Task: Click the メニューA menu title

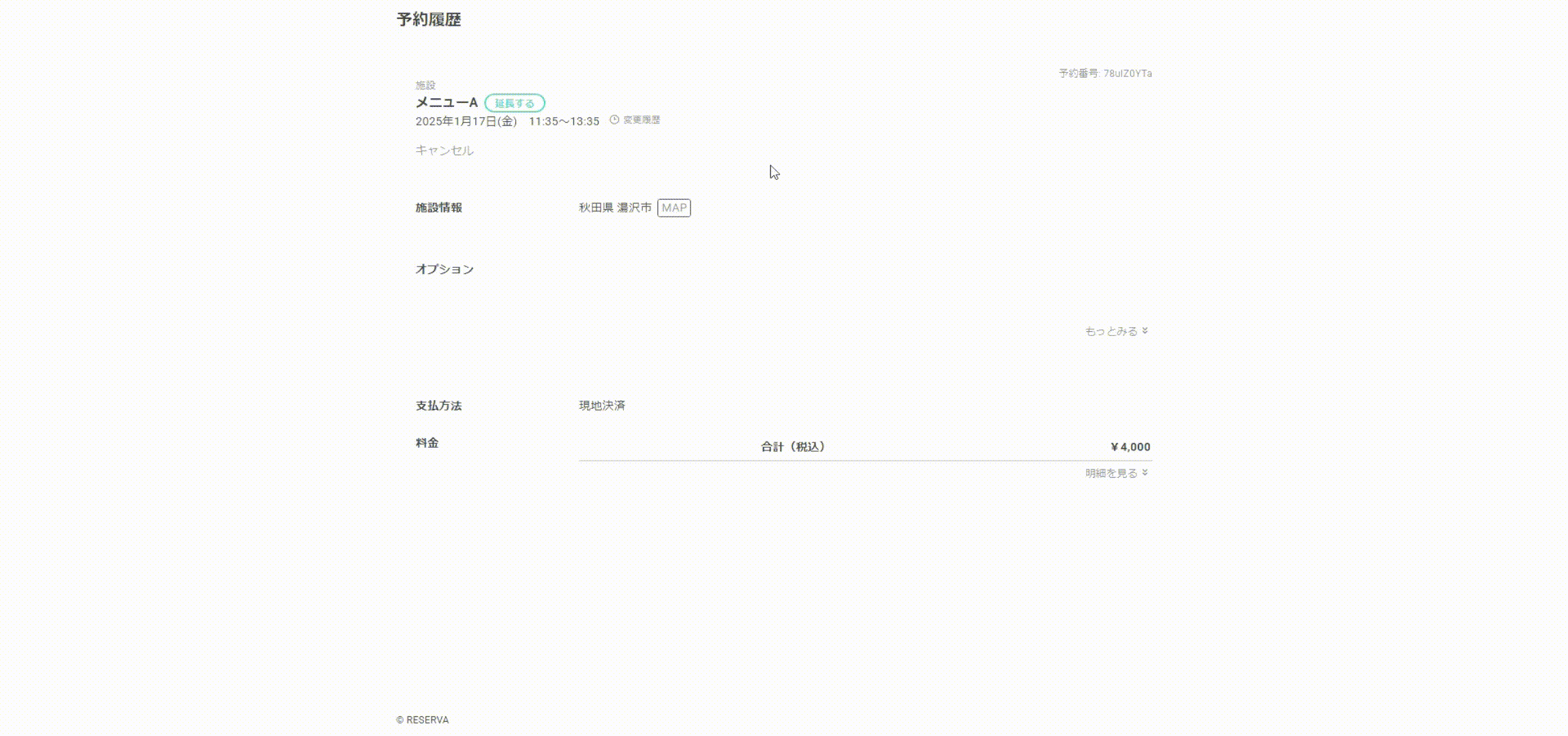Action: click(x=447, y=102)
